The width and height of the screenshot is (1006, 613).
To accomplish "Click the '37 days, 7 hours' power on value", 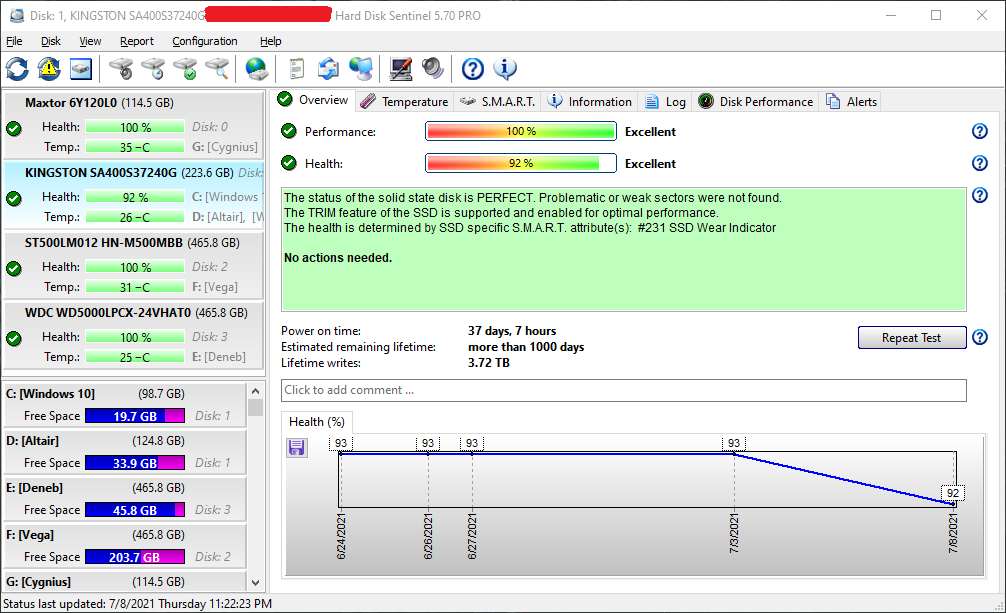I will [x=512, y=331].
